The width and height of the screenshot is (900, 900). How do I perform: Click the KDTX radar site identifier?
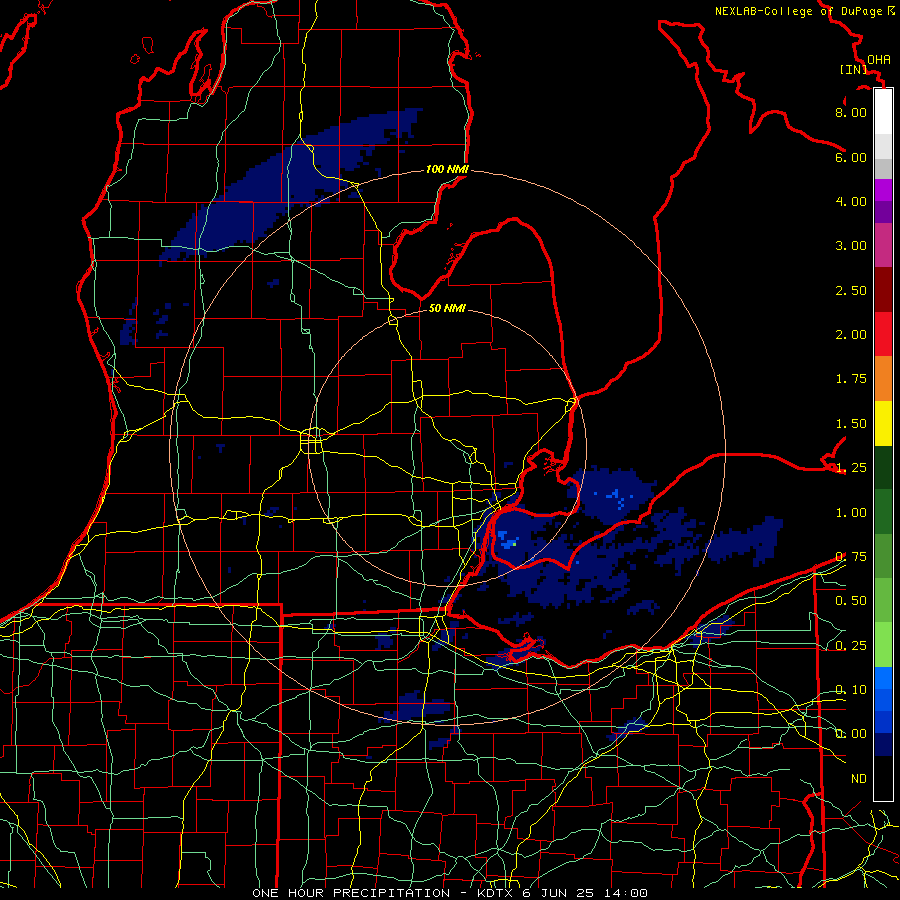(495, 893)
